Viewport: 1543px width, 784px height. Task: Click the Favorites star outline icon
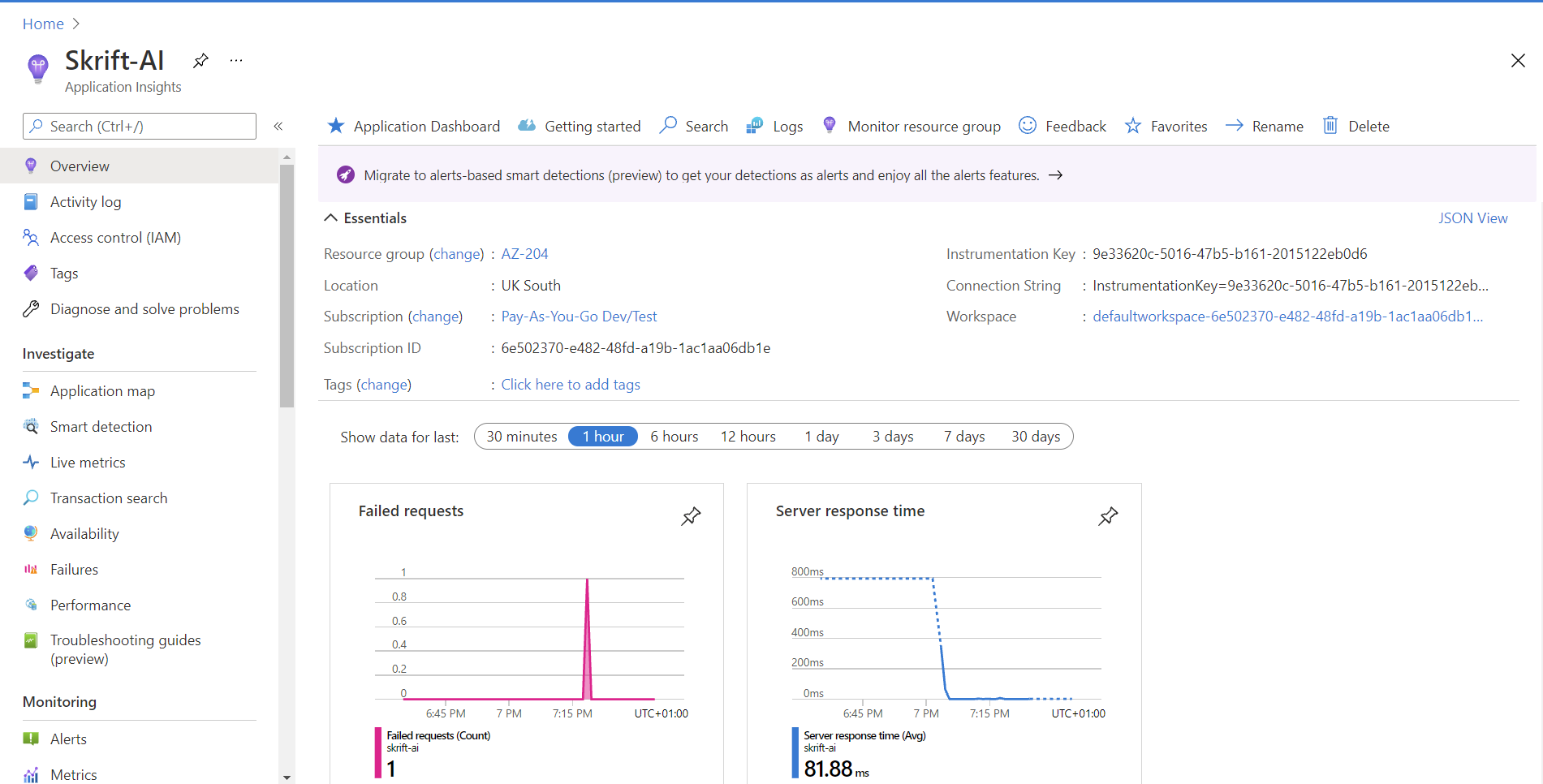pos(1133,126)
